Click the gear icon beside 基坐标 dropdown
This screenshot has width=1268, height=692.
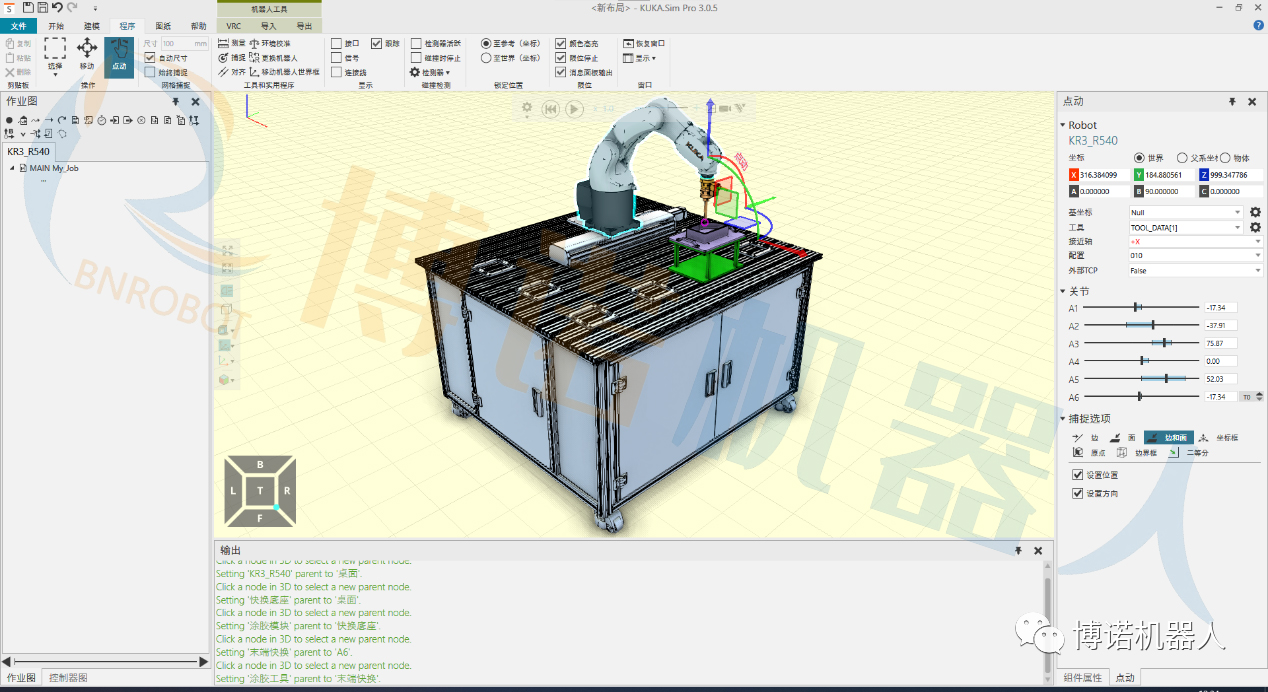1255,212
